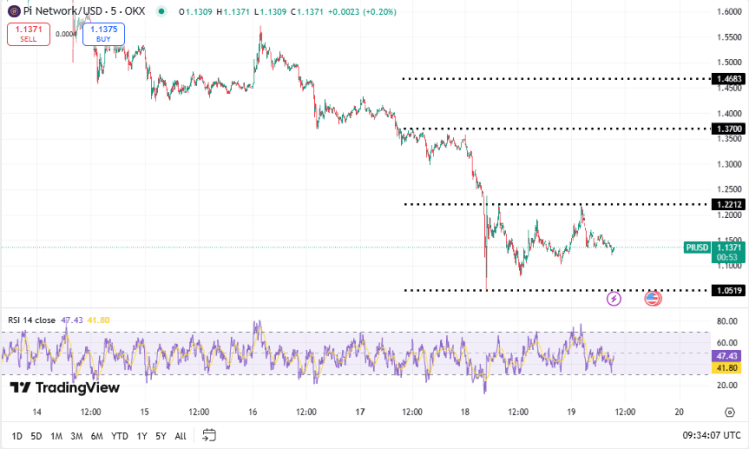Click the green market status dot
Image resolution: width=749 pixels, height=449 pixels.
point(162,11)
